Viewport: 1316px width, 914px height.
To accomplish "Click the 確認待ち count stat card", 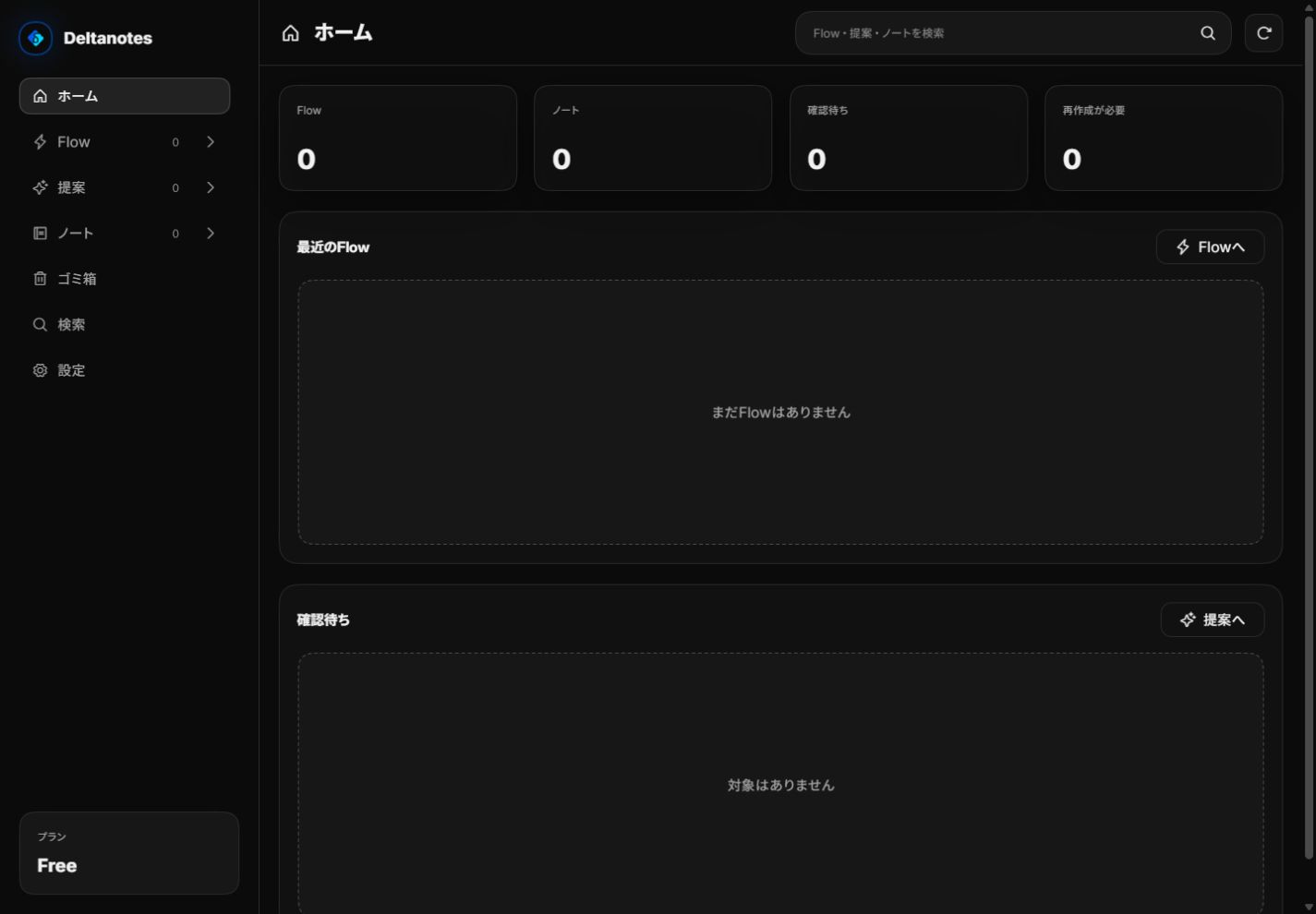I will (909, 138).
